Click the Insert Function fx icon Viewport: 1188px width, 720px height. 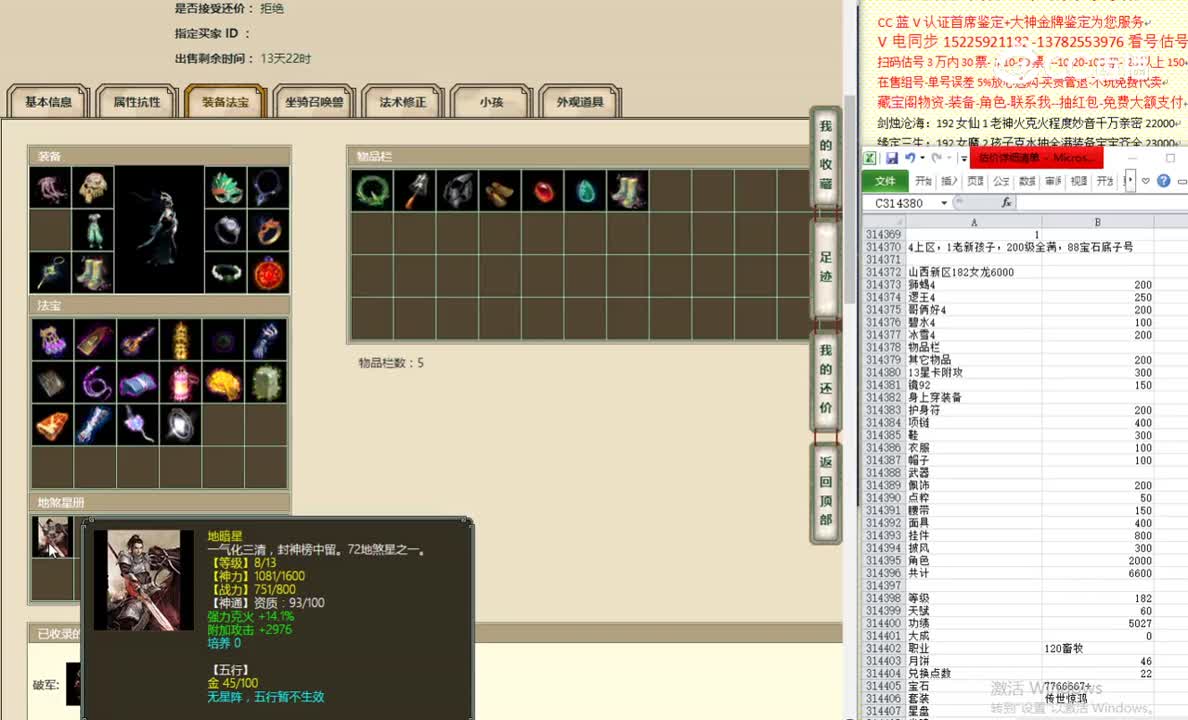(x=1006, y=202)
